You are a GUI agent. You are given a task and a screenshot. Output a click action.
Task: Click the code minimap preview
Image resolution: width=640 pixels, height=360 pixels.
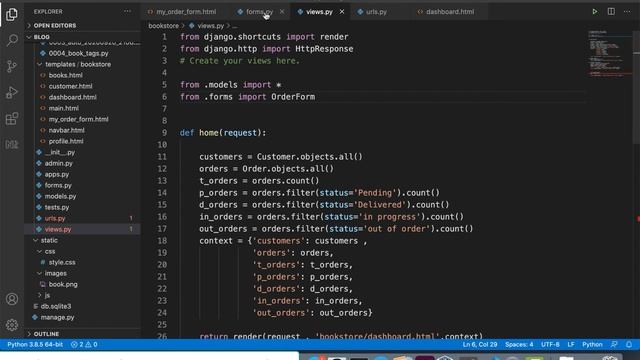tap(609, 53)
